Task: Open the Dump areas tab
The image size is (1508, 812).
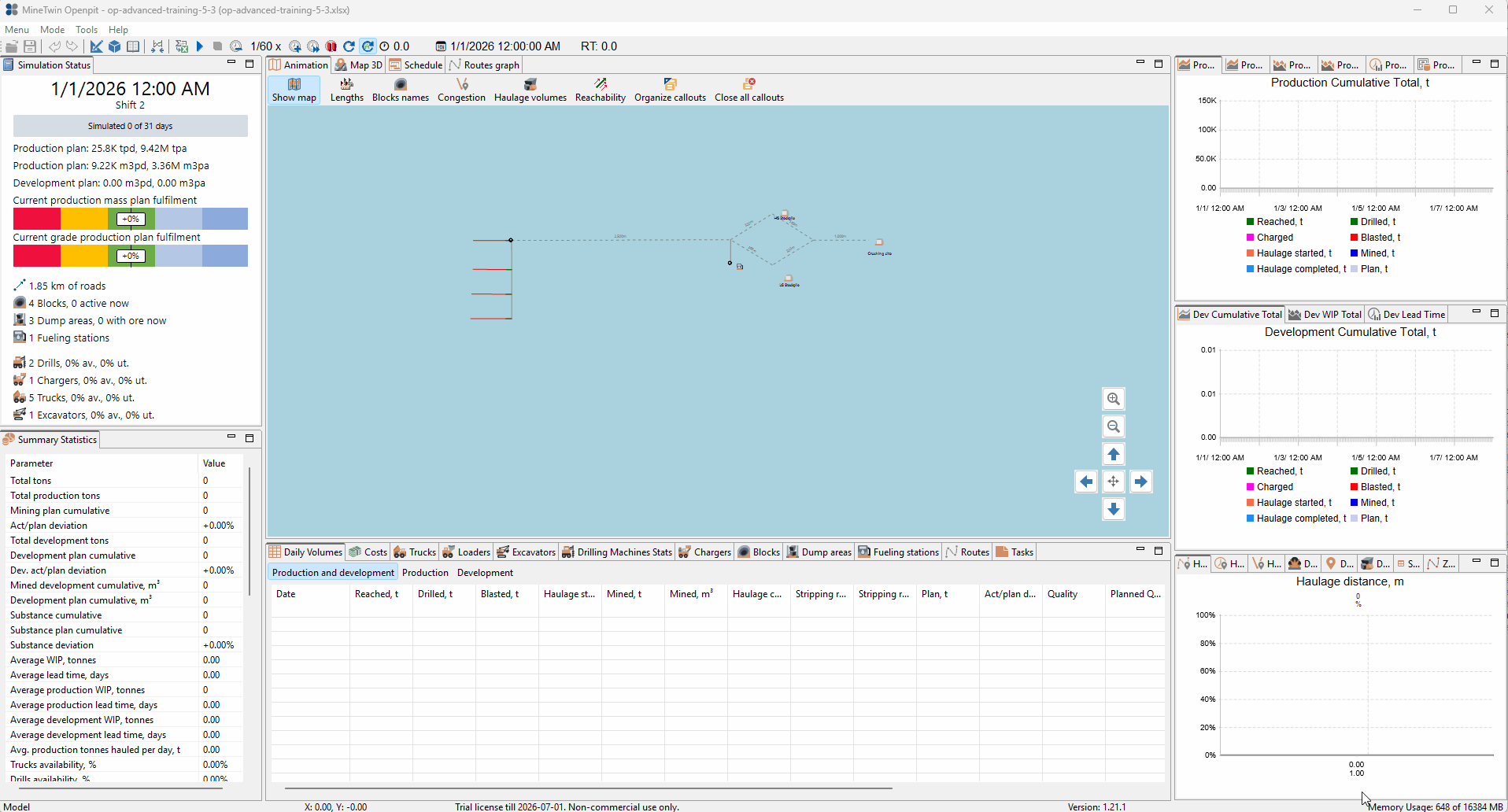Action: click(x=819, y=552)
